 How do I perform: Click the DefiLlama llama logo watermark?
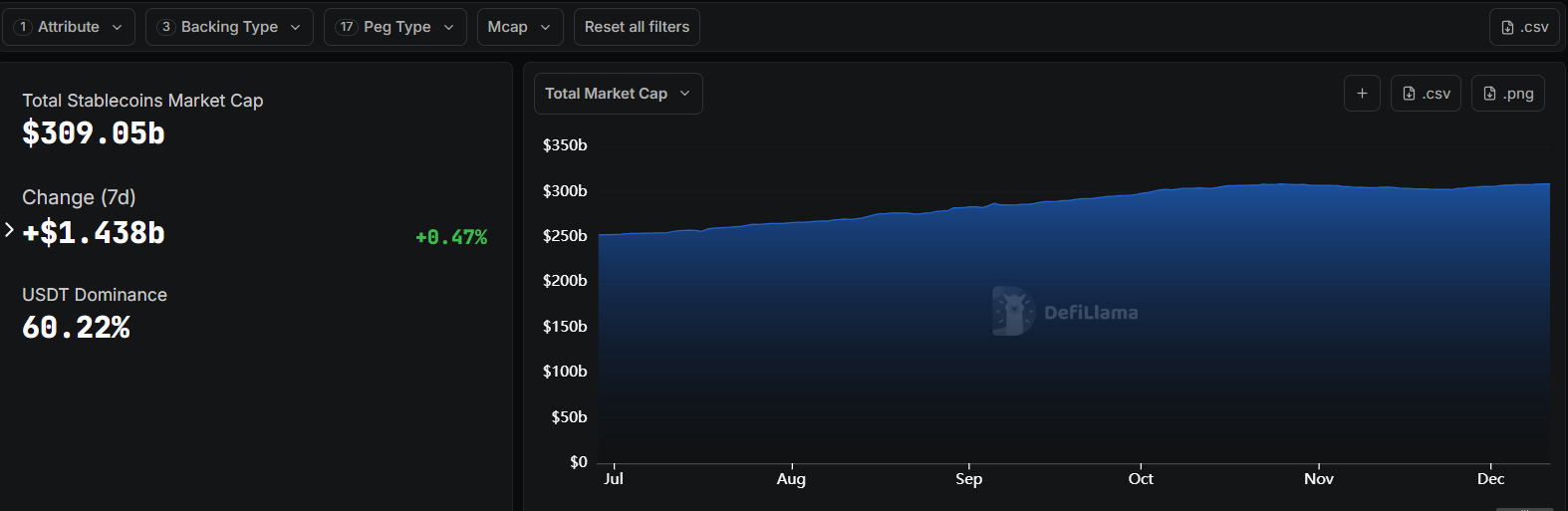pos(1013,311)
